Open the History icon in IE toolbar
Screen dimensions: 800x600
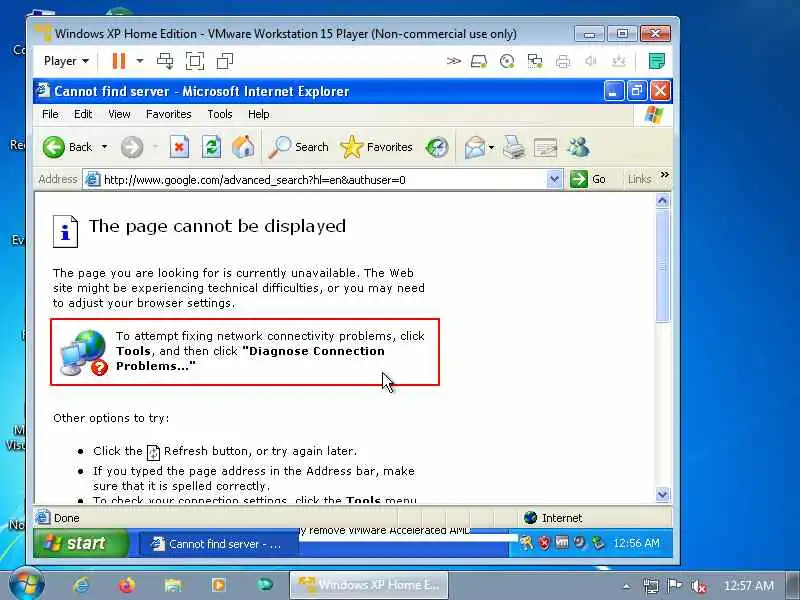[437, 147]
